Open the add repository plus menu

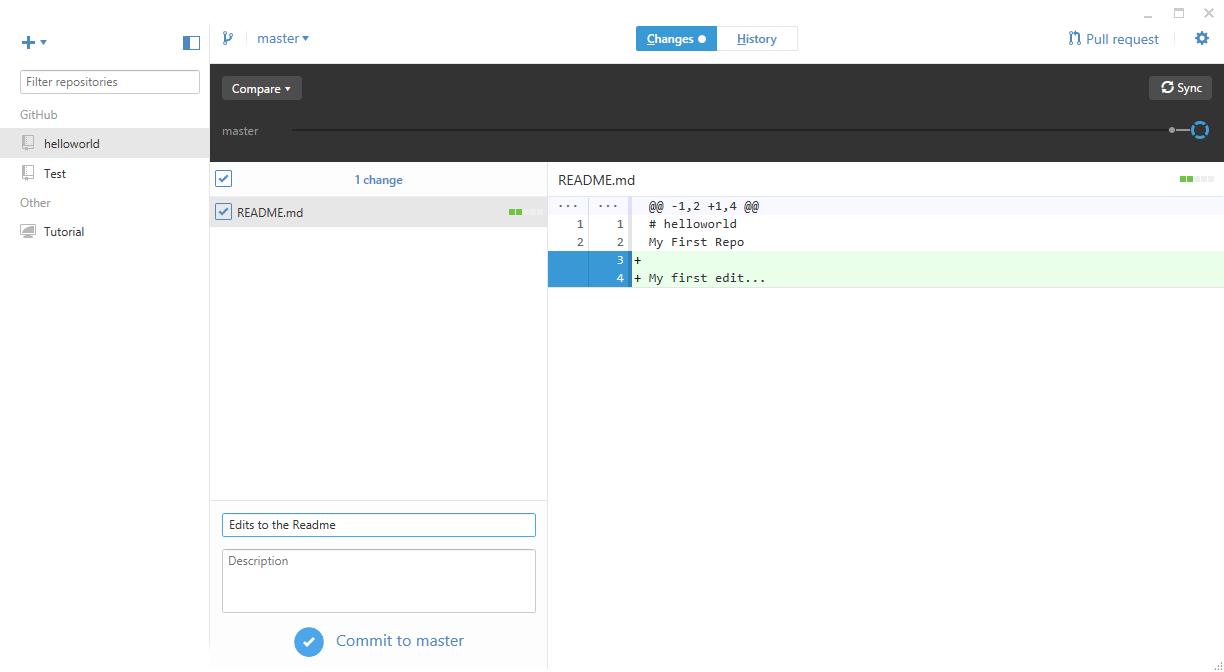[34, 42]
